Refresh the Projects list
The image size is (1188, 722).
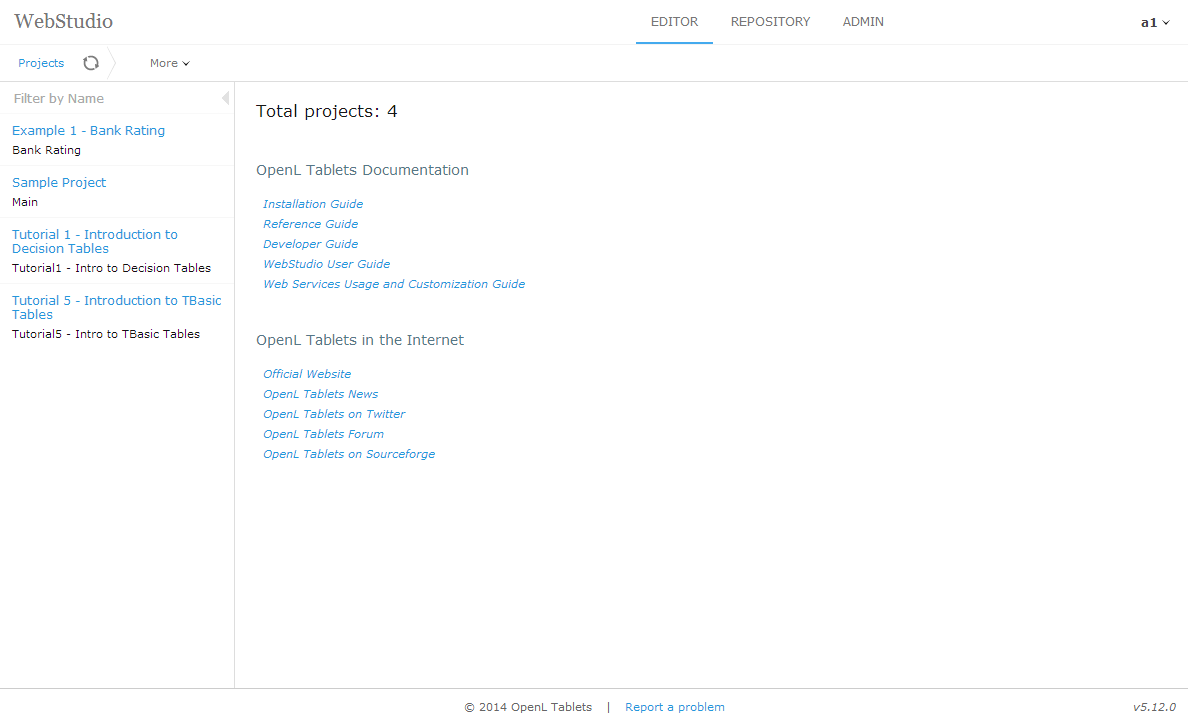coord(91,62)
